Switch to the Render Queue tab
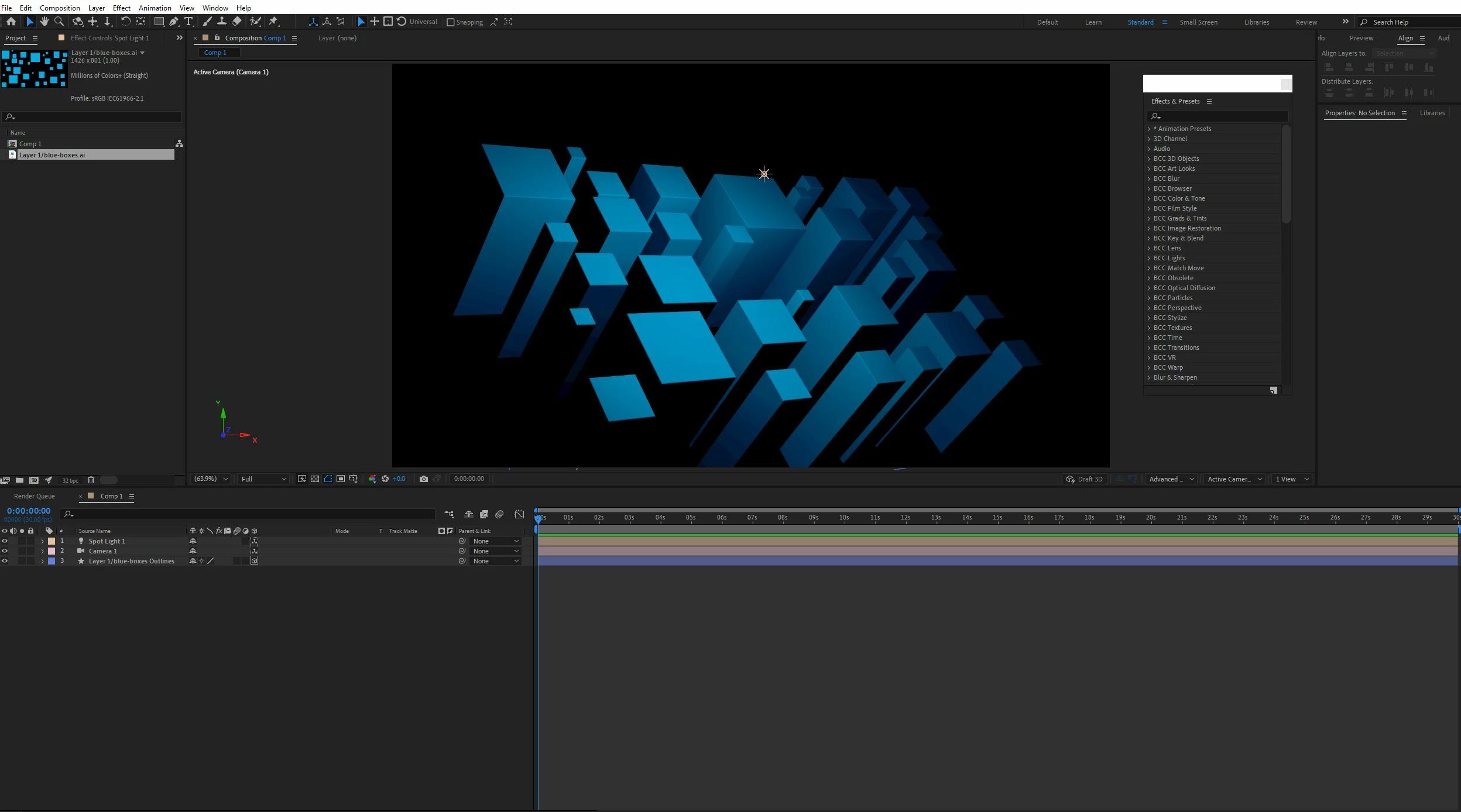The image size is (1461, 812). coord(34,496)
